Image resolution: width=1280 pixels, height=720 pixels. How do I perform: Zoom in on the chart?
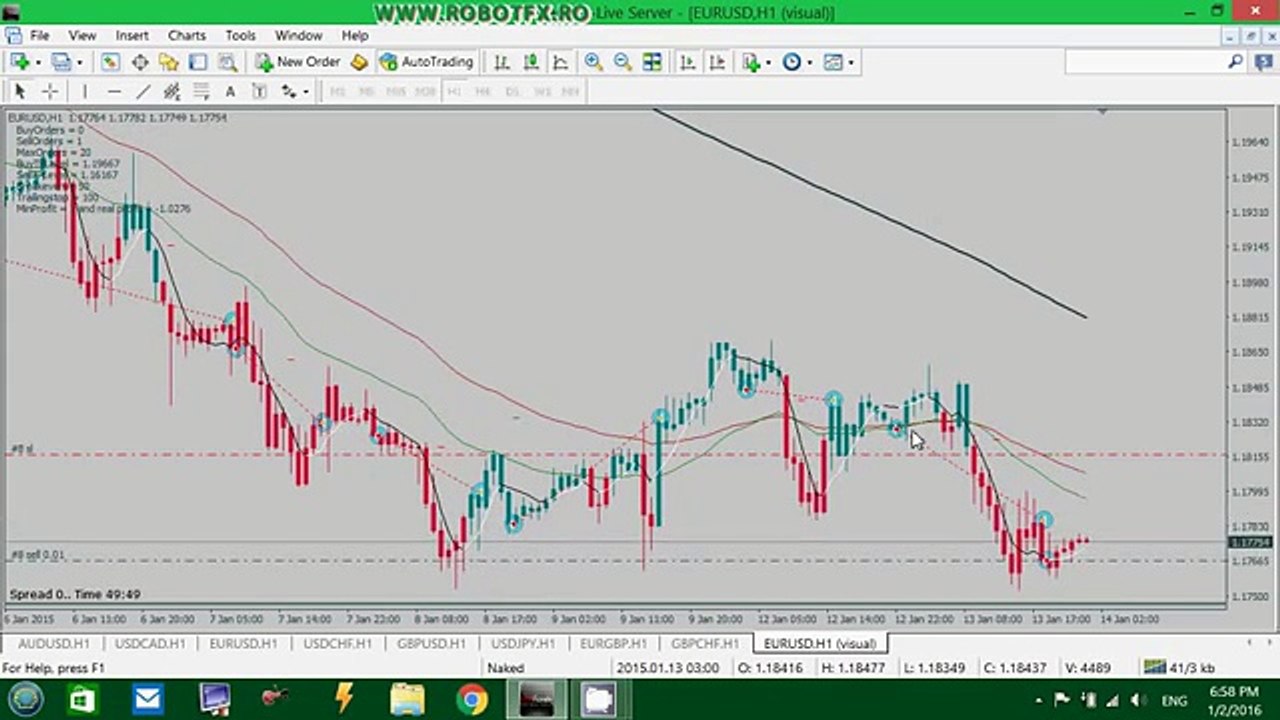(x=593, y=62)
